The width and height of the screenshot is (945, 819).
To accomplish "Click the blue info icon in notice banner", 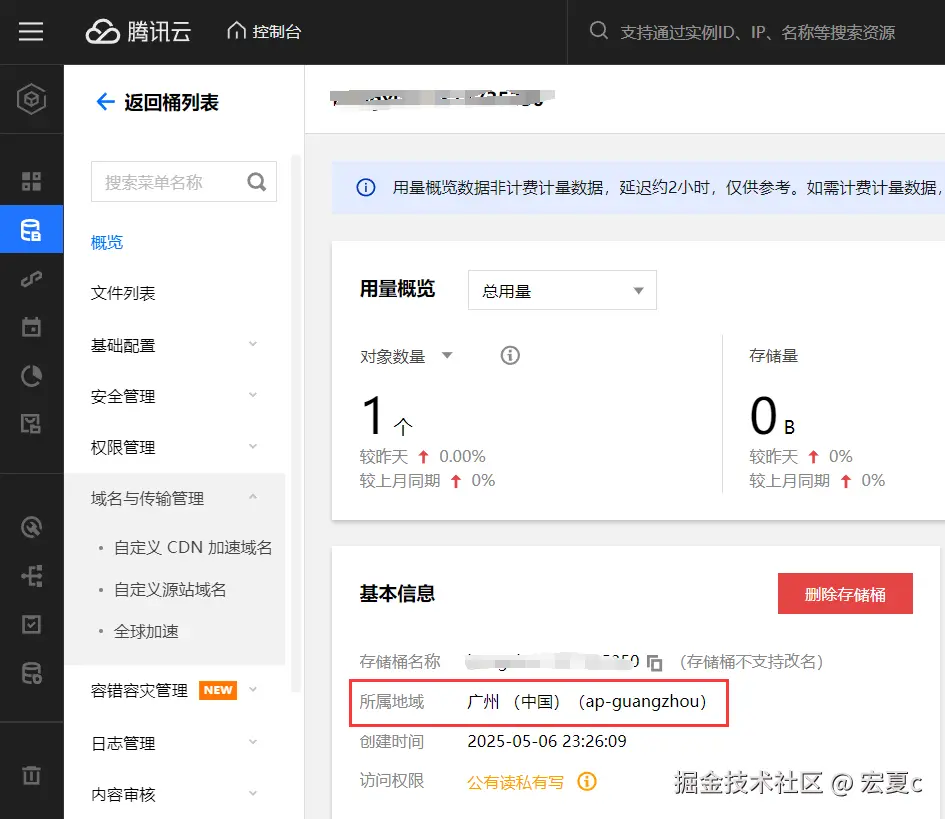I will click(x=366, y=187).
